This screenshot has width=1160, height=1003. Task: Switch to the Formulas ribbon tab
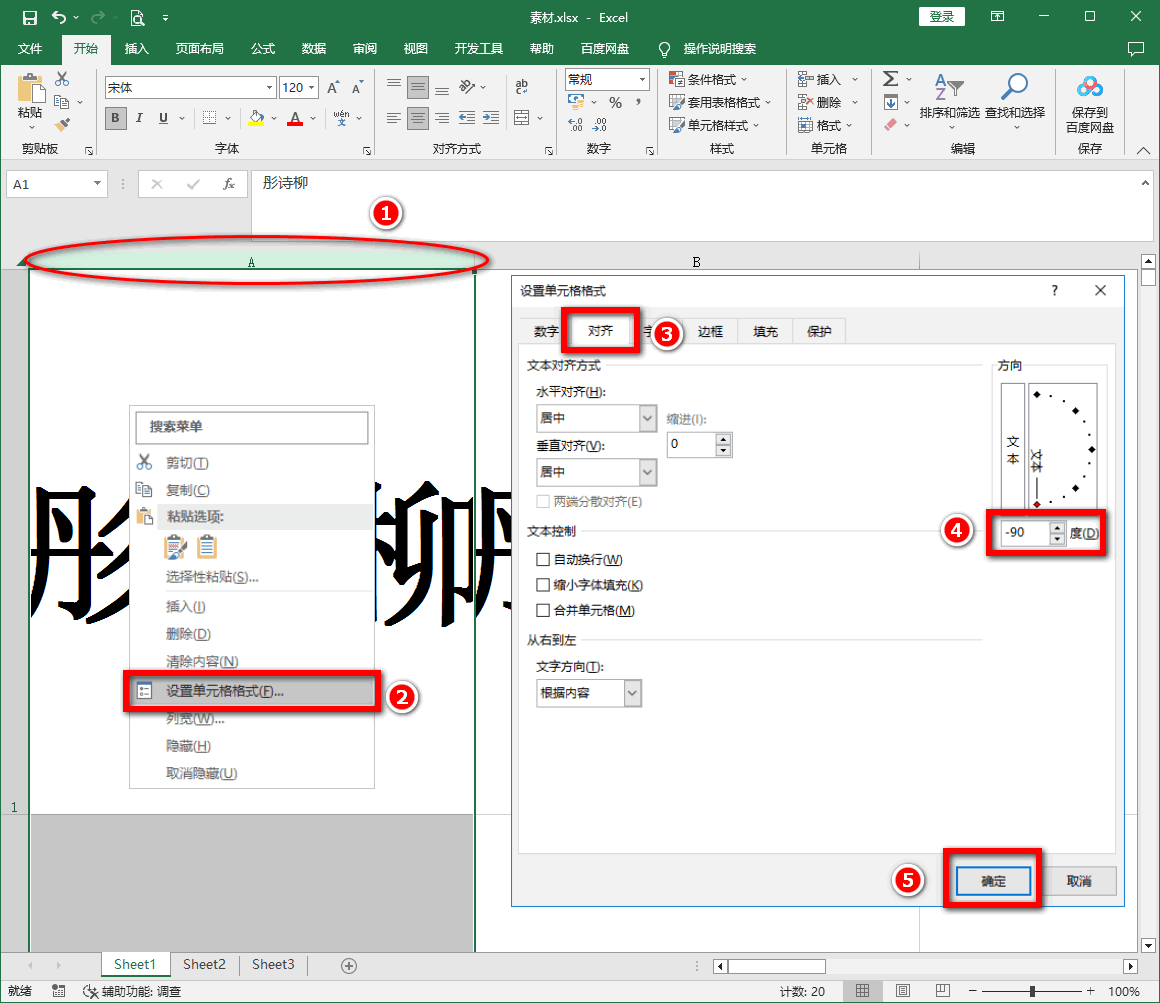[x=263, y=49]
